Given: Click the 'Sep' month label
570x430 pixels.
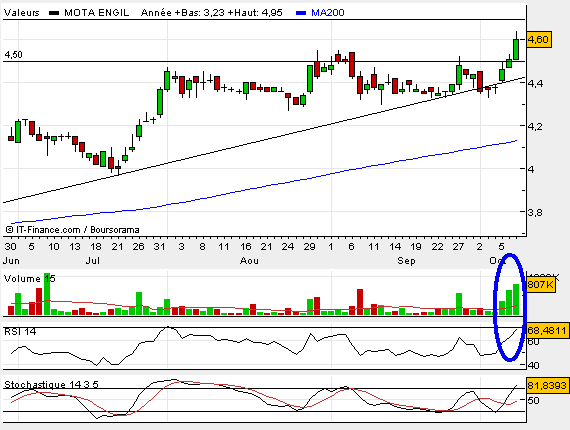Looking at the screenshot, I should (406, 261).
